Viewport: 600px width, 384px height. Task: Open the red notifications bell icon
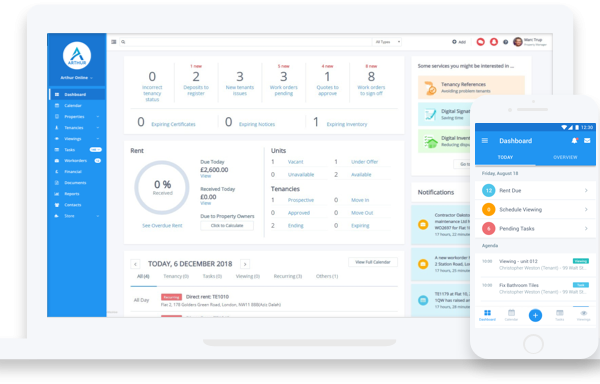(x=494, y=42)
